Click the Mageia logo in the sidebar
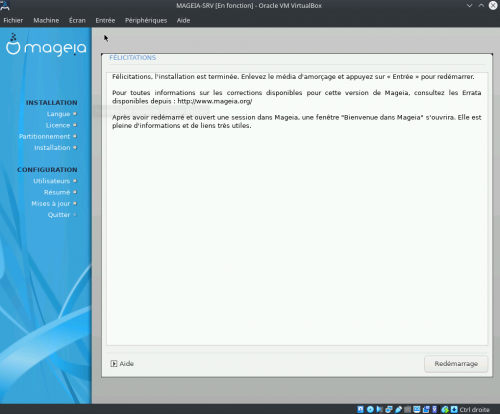 point(46,45)
